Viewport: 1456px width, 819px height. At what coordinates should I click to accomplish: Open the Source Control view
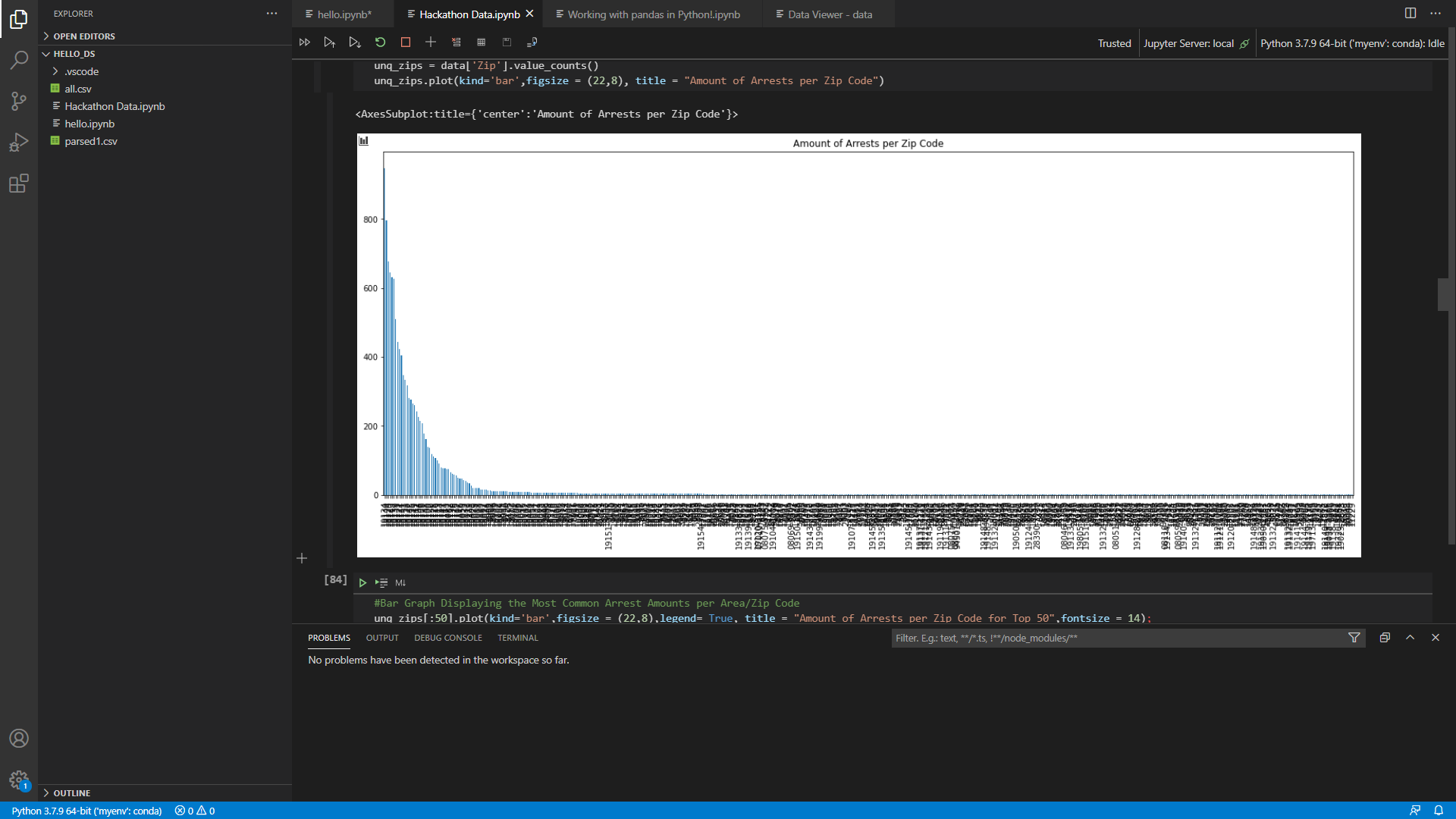pyautogui.click(x=19, y=101)
